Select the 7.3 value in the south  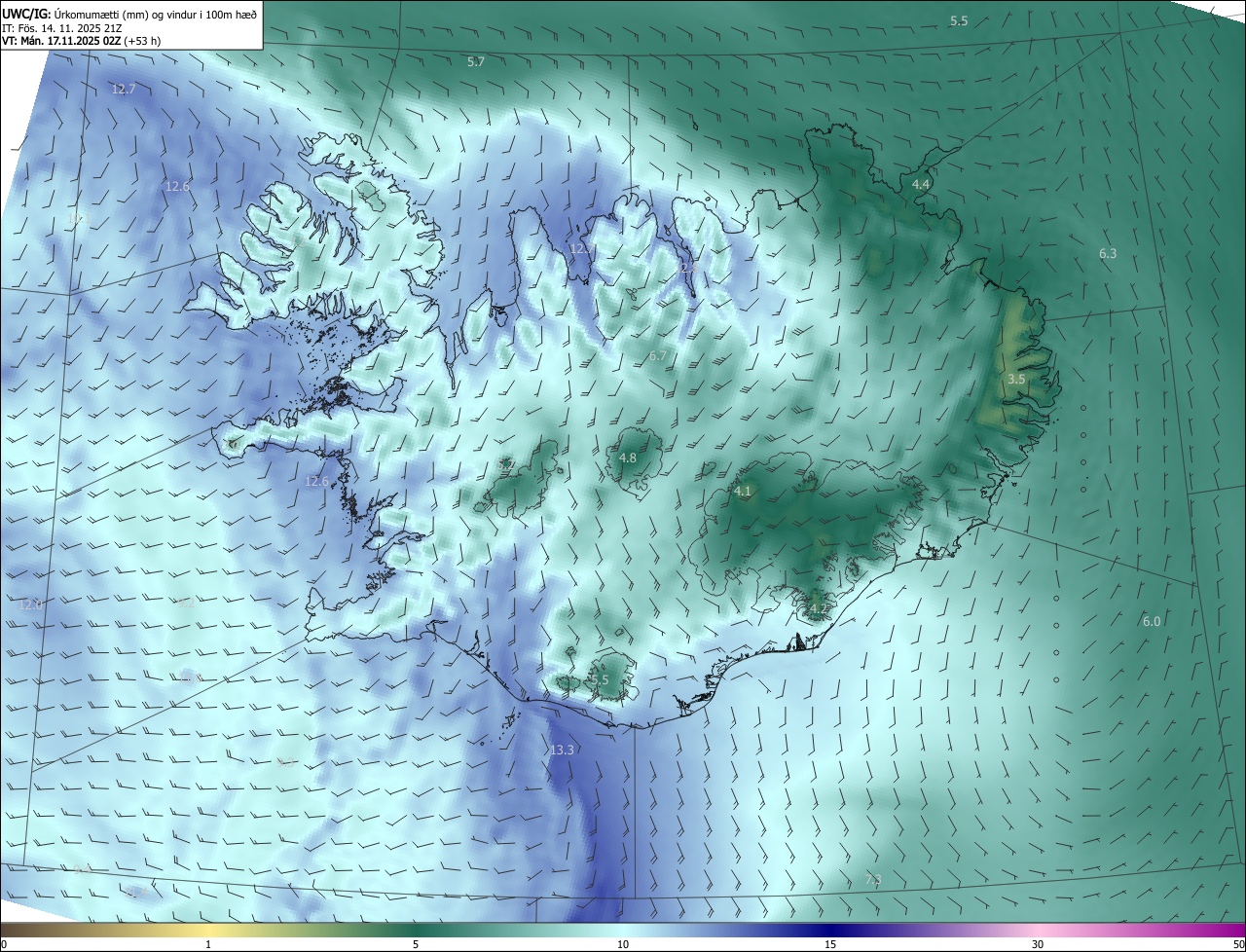[873, 880]
